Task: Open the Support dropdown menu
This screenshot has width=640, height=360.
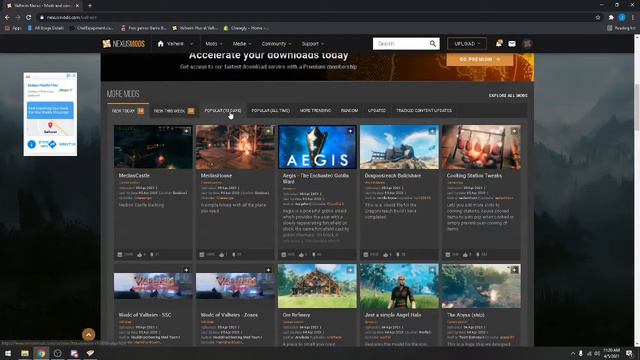Action: 313,44
